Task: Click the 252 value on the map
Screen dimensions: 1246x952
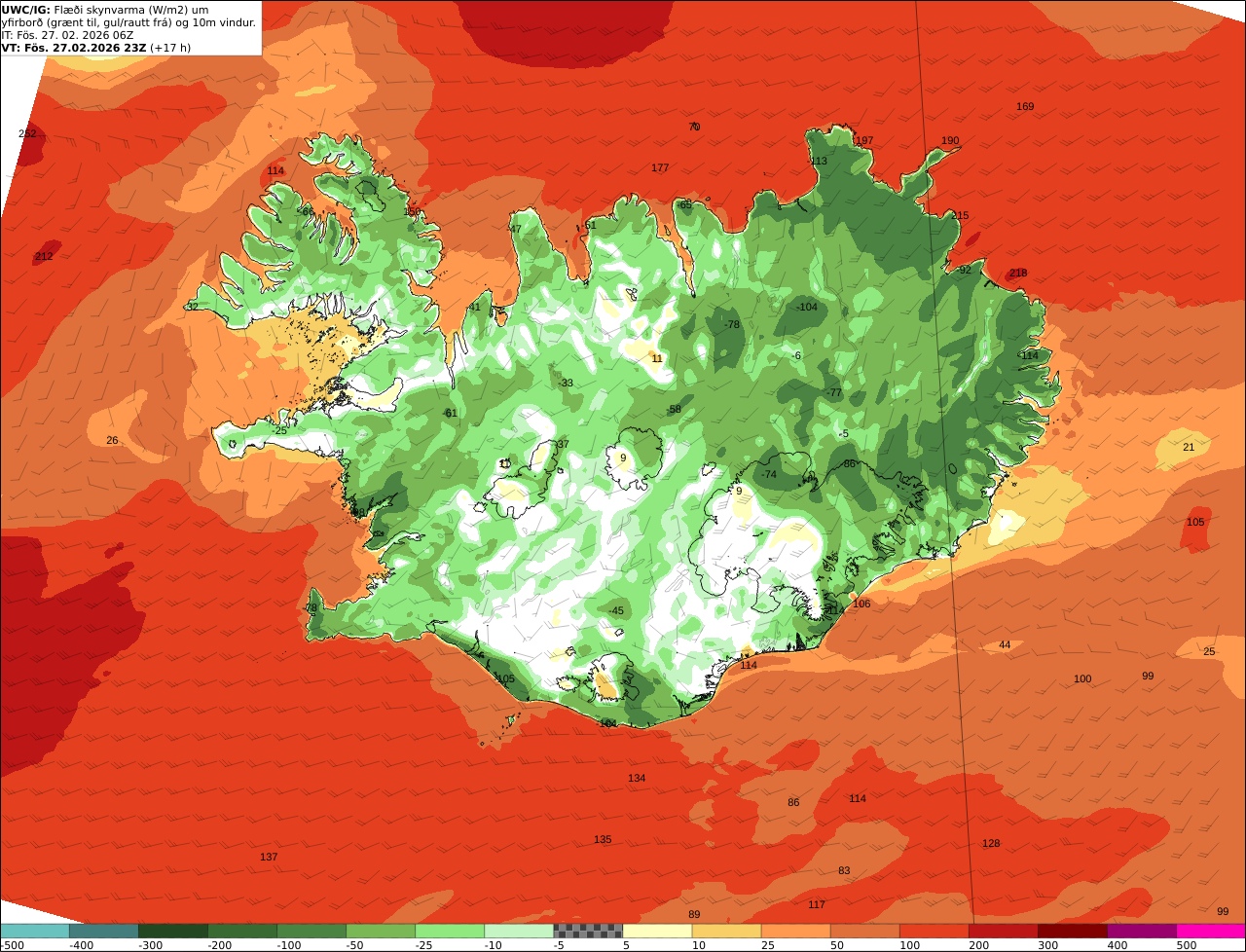Action: 27,133
